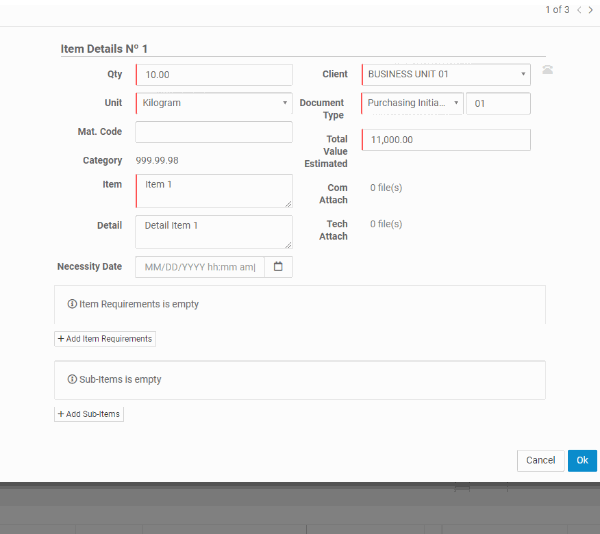Go to the previous item arrow
Image resolution: width=600 pixels, height=534 pixels.
(x=578, y=10)
